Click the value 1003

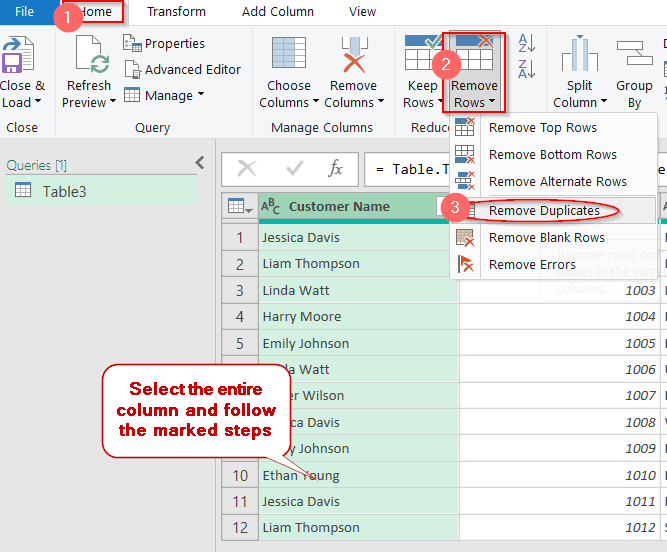coord(640,290)
